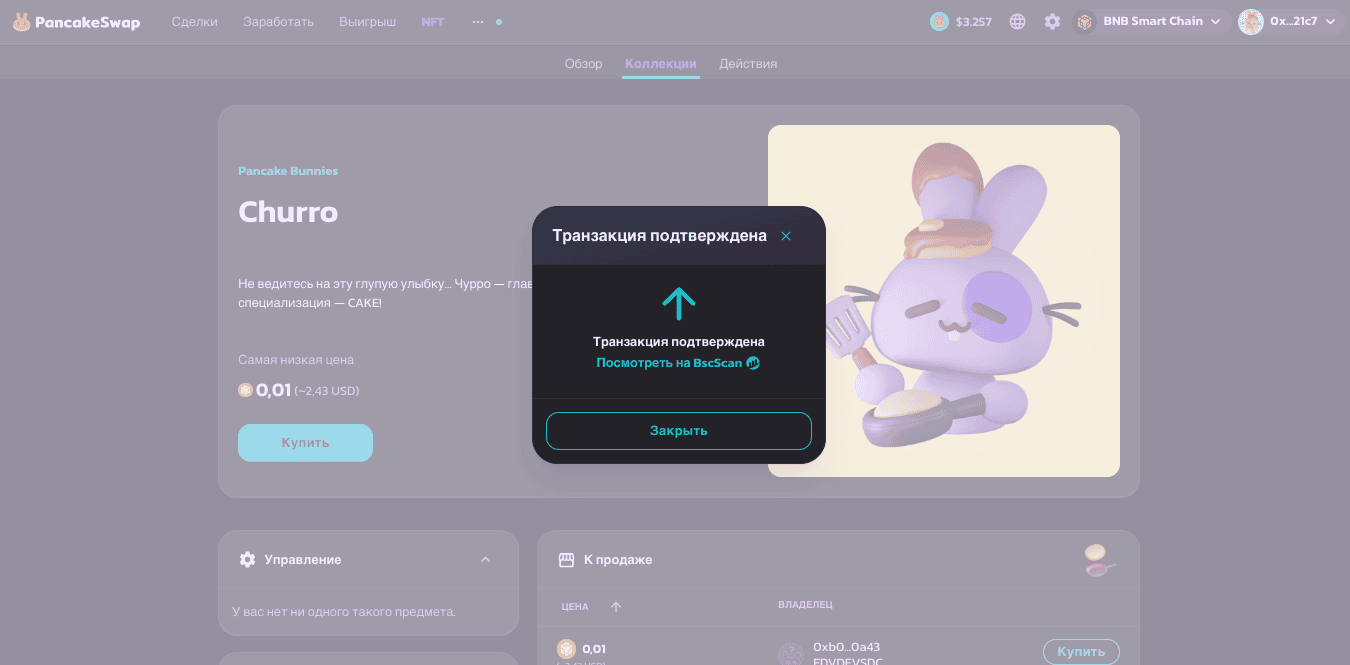Click the Закрыть button
1350x665 pixels.
[x=679, y=431]
